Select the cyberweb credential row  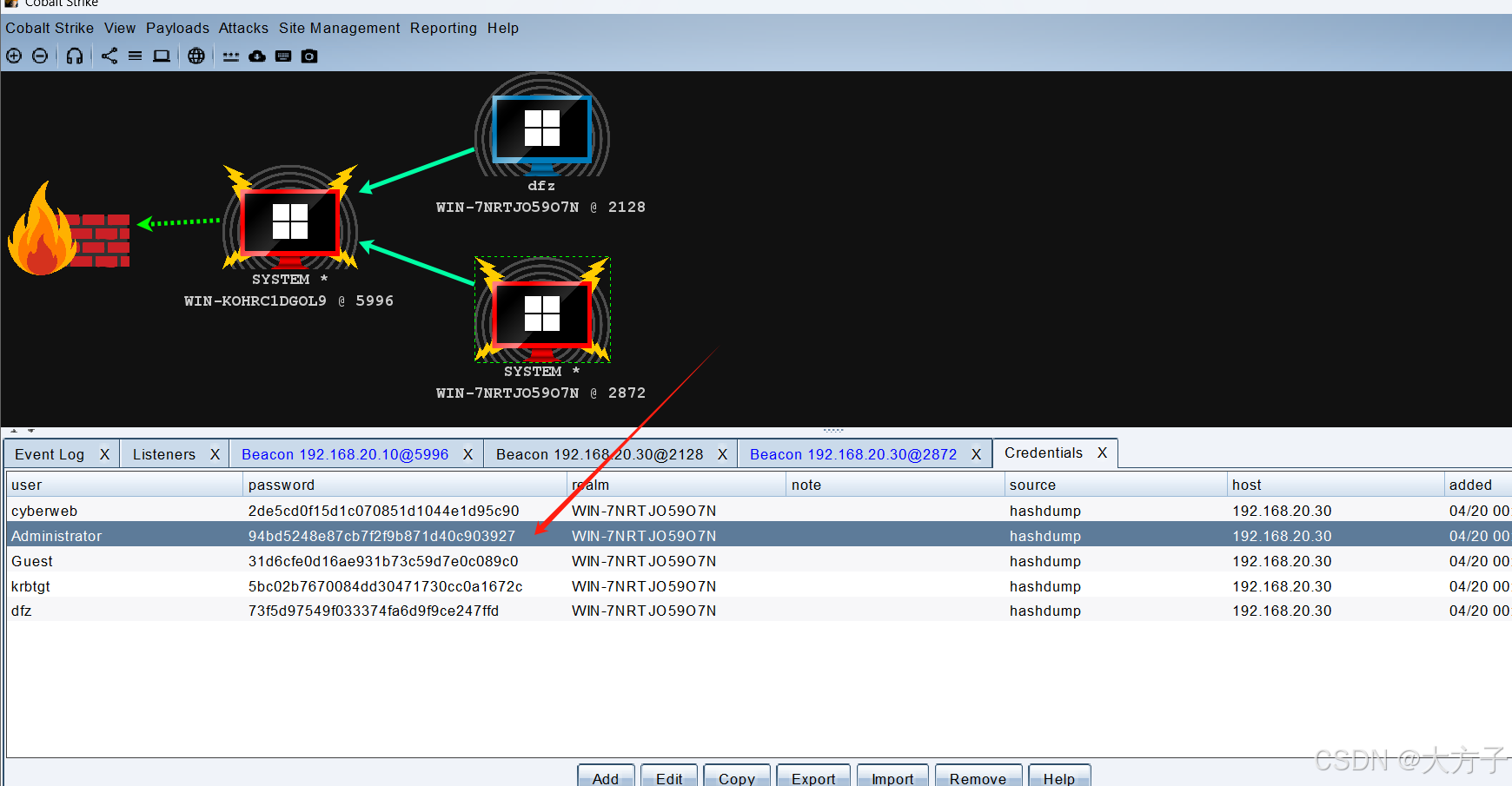759,511
